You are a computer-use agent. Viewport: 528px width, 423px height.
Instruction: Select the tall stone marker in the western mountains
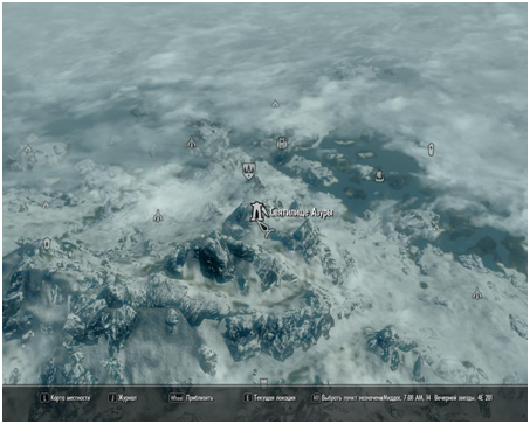46,243
